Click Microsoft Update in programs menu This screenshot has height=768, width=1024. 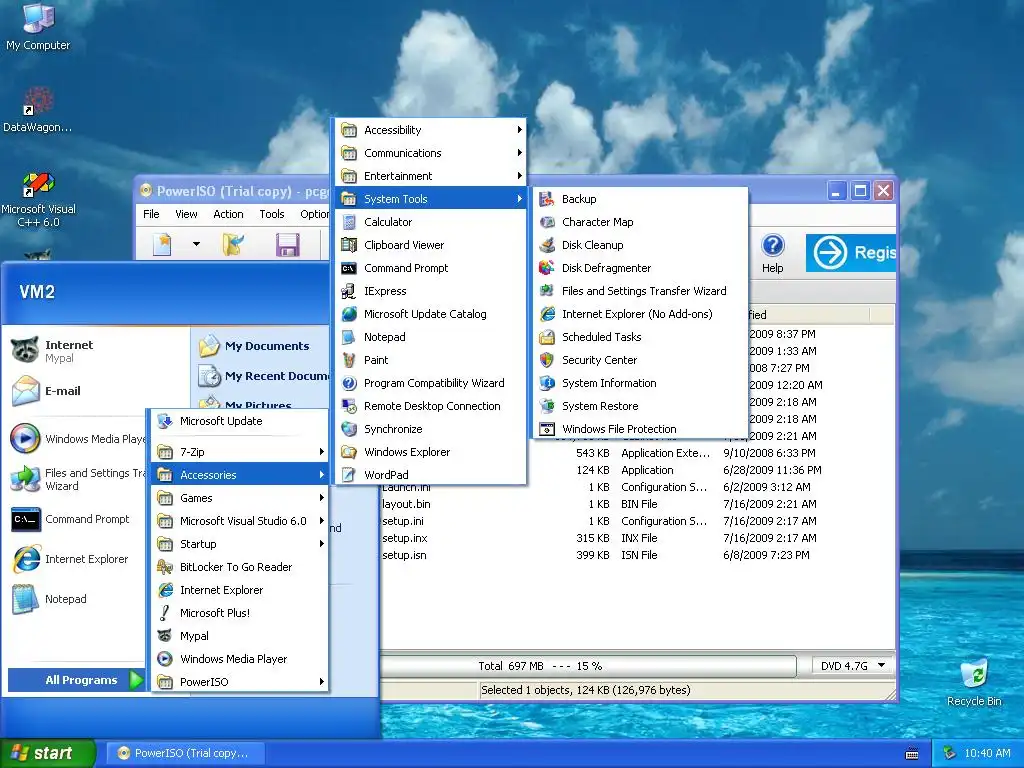click(239, 421)
